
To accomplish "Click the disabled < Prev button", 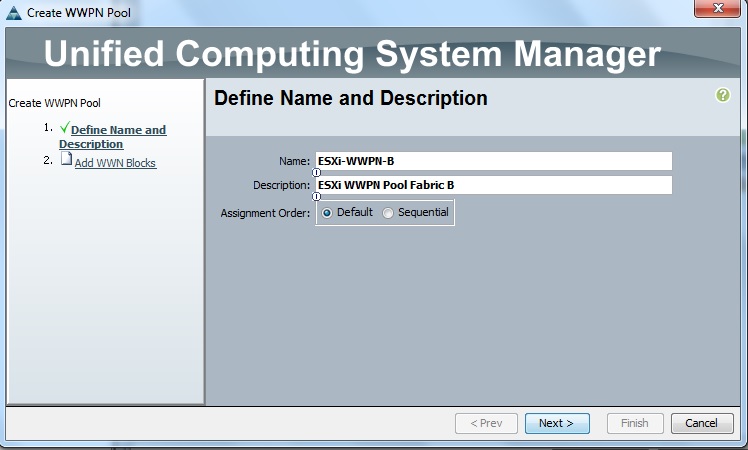I will 486,423.
